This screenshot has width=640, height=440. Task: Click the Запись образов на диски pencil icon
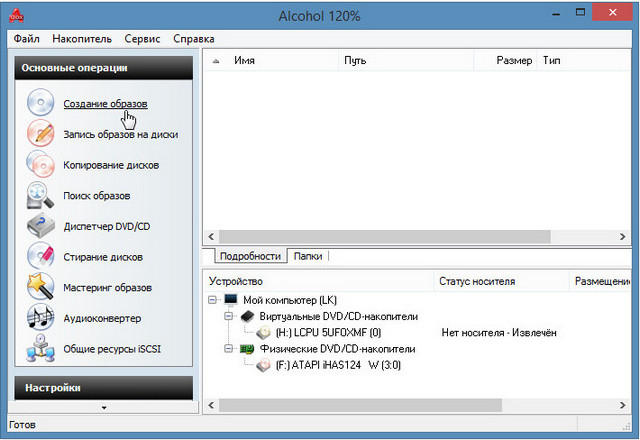40,133
